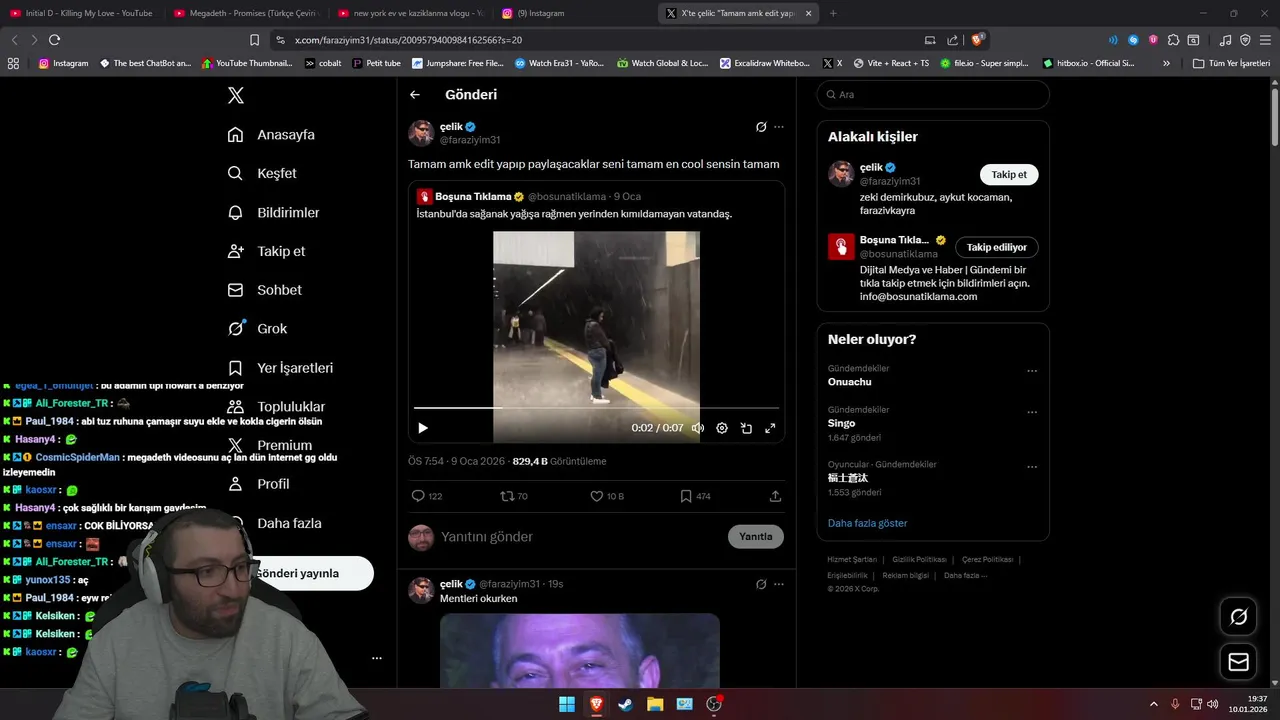Click the Brave Shields icon
The height and width of the screenshot is (720, 1280).
[x=978, y=40]
